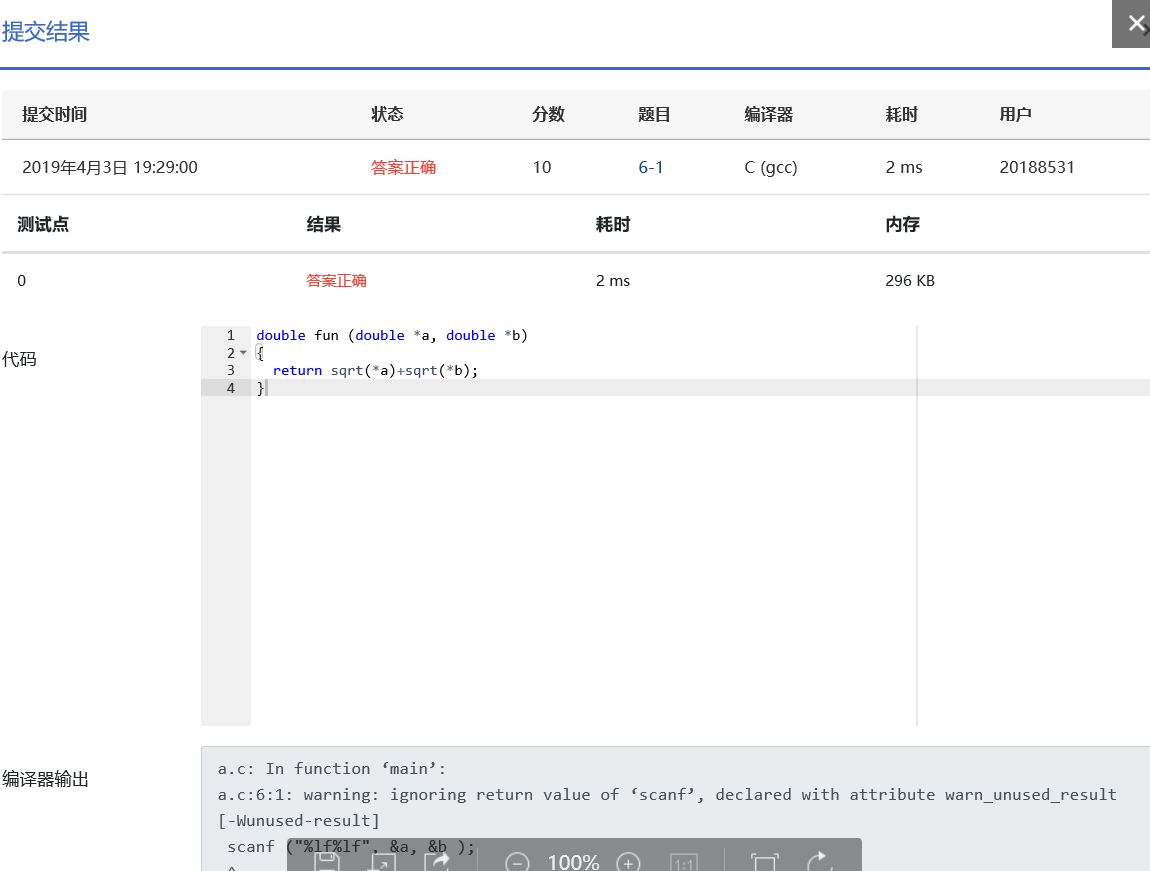Click test point number 0
Screen dimensions: 1150x871
point(21,281)
